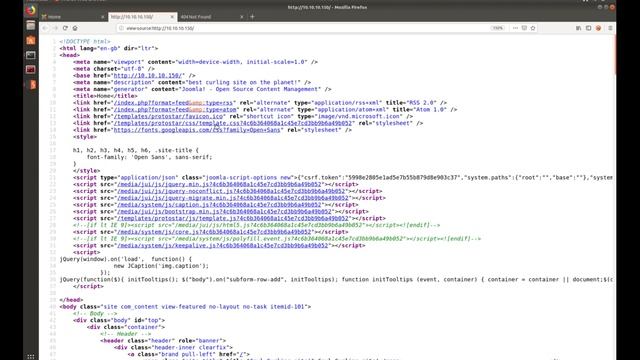
Task: Click the site info icon in address bar
Action: click(x=121, y=28)
